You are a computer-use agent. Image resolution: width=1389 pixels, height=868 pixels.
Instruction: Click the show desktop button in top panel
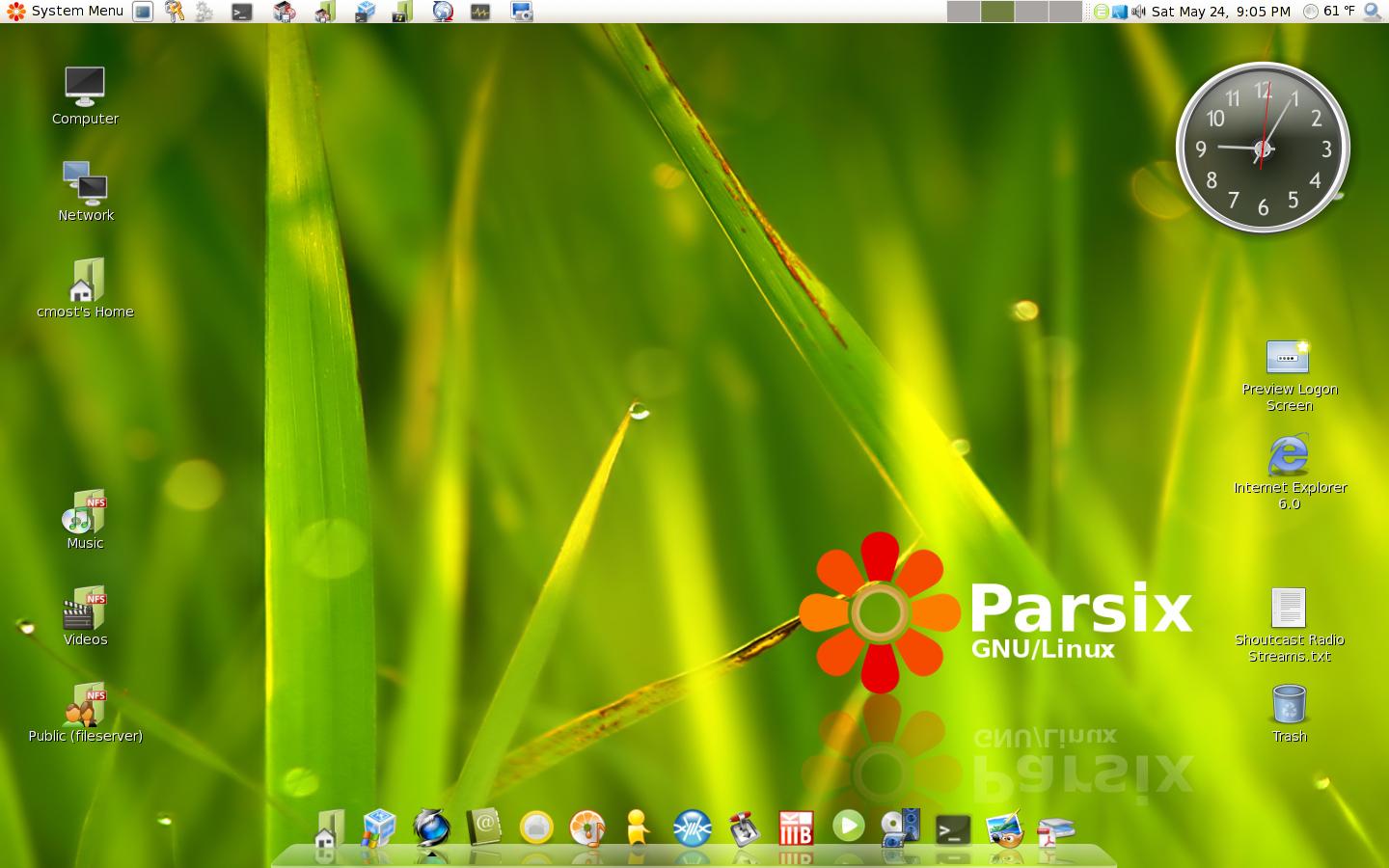coord(143,12)
